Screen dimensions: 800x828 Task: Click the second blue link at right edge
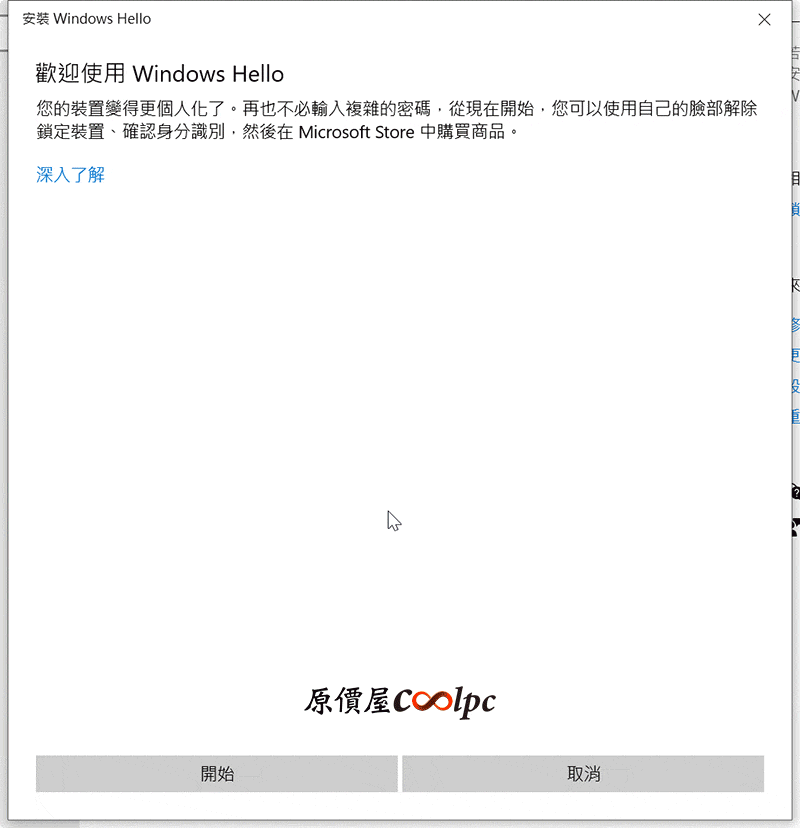tap(796, 324)
